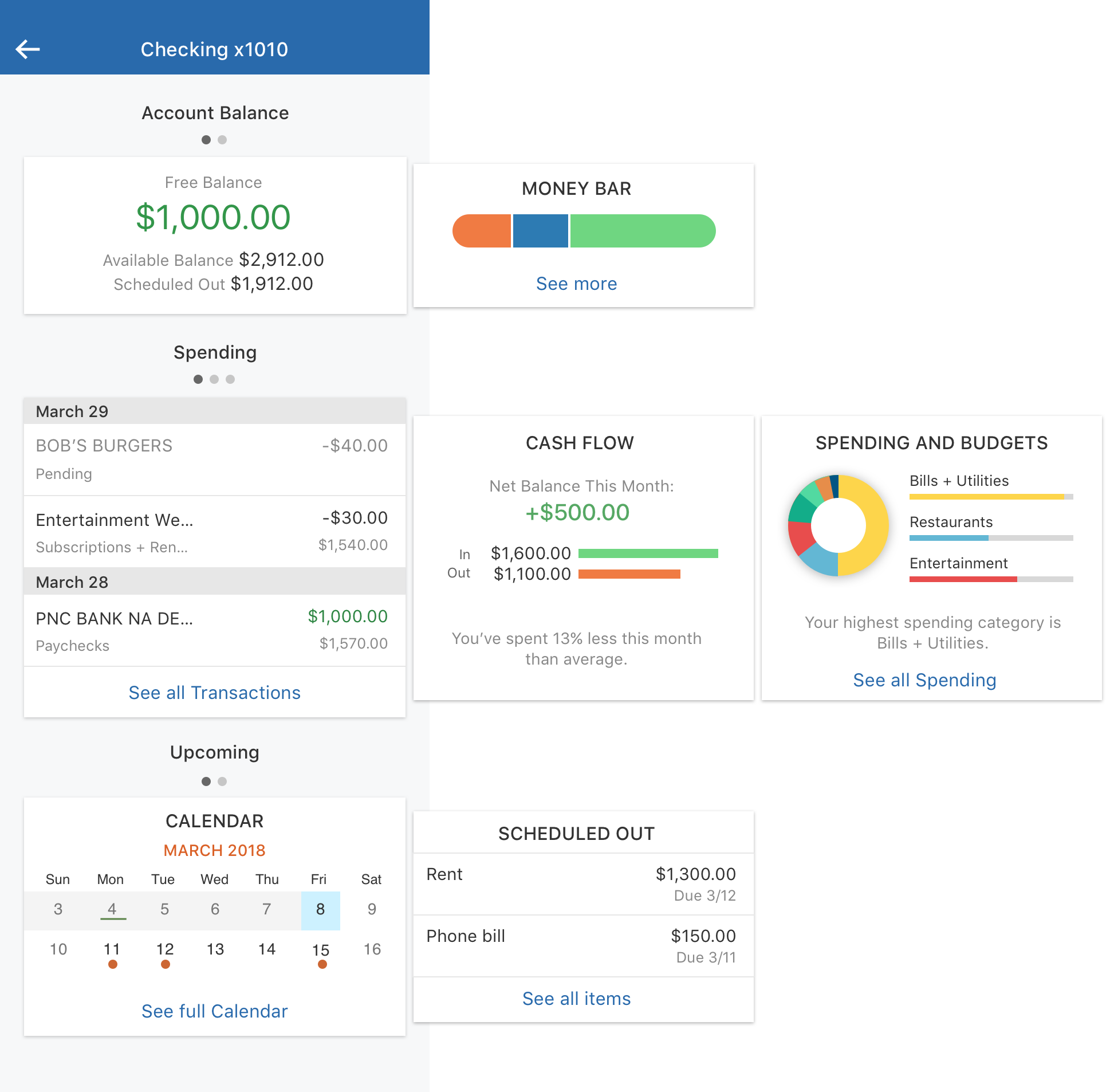Click the -$40.00 pending amount
Screen dimensions: 1110x1092
coord(355,445)
